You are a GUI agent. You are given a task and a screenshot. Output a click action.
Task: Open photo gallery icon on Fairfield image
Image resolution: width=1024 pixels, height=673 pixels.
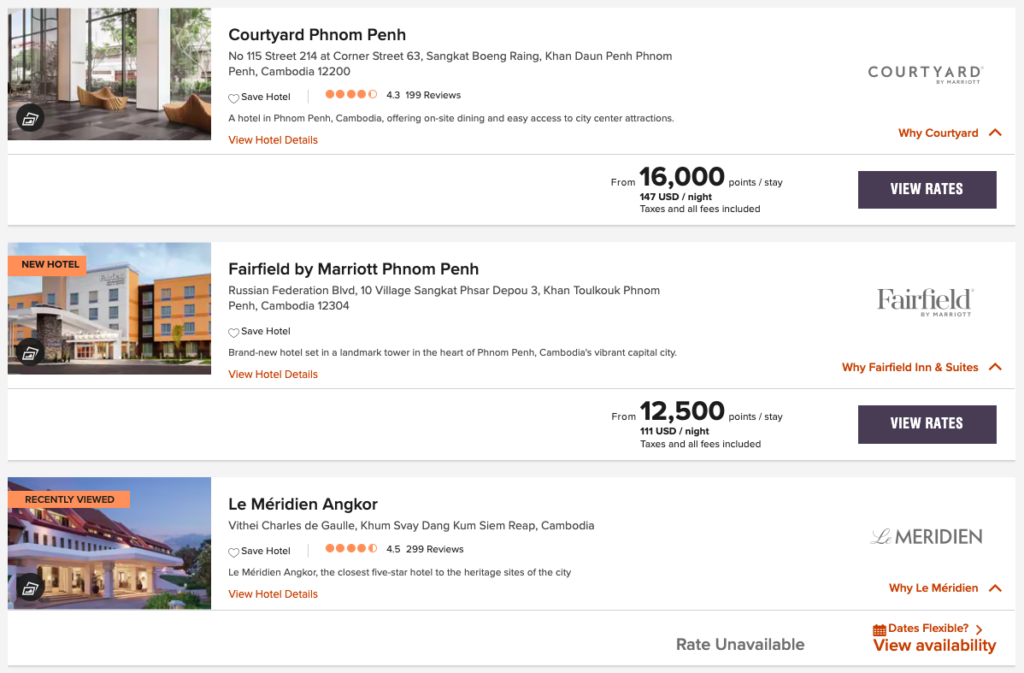pyautogui.click(x=30, y=352)
